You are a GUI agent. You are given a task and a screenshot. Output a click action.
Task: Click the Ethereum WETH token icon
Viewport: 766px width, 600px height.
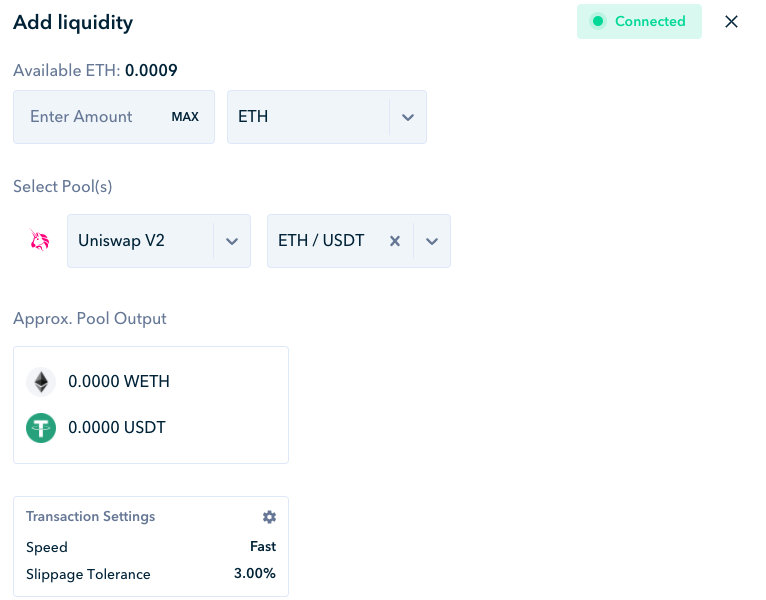click(x=41, y=381)
